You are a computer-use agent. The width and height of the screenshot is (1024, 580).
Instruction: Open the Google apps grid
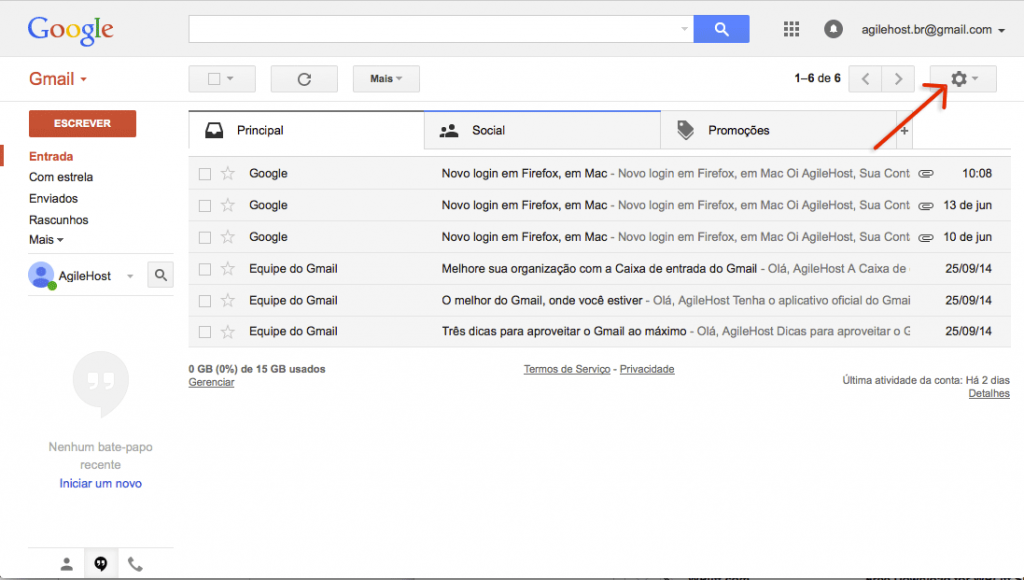792,29
